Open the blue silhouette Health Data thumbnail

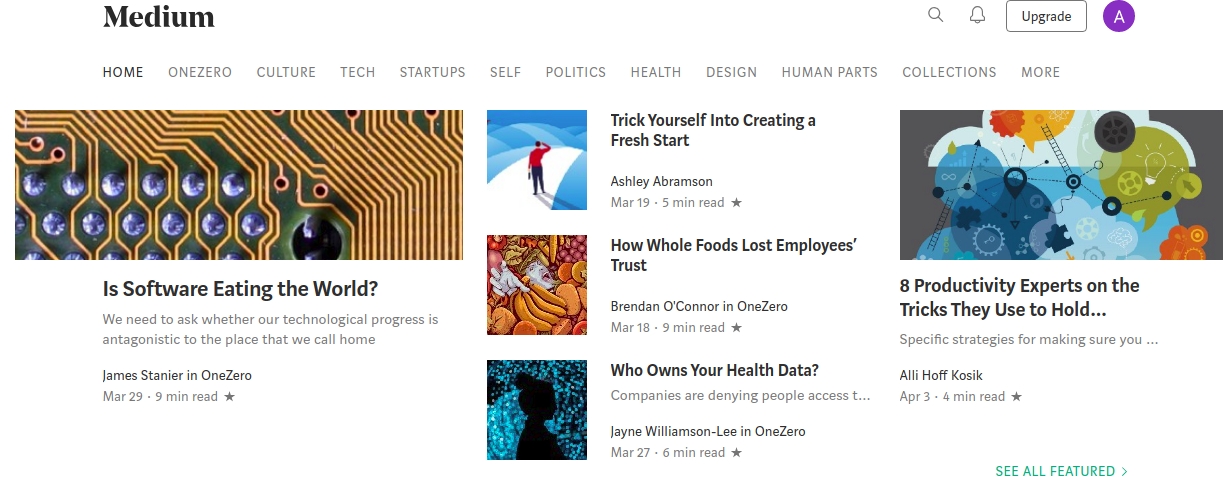click(x=537, y=410)
